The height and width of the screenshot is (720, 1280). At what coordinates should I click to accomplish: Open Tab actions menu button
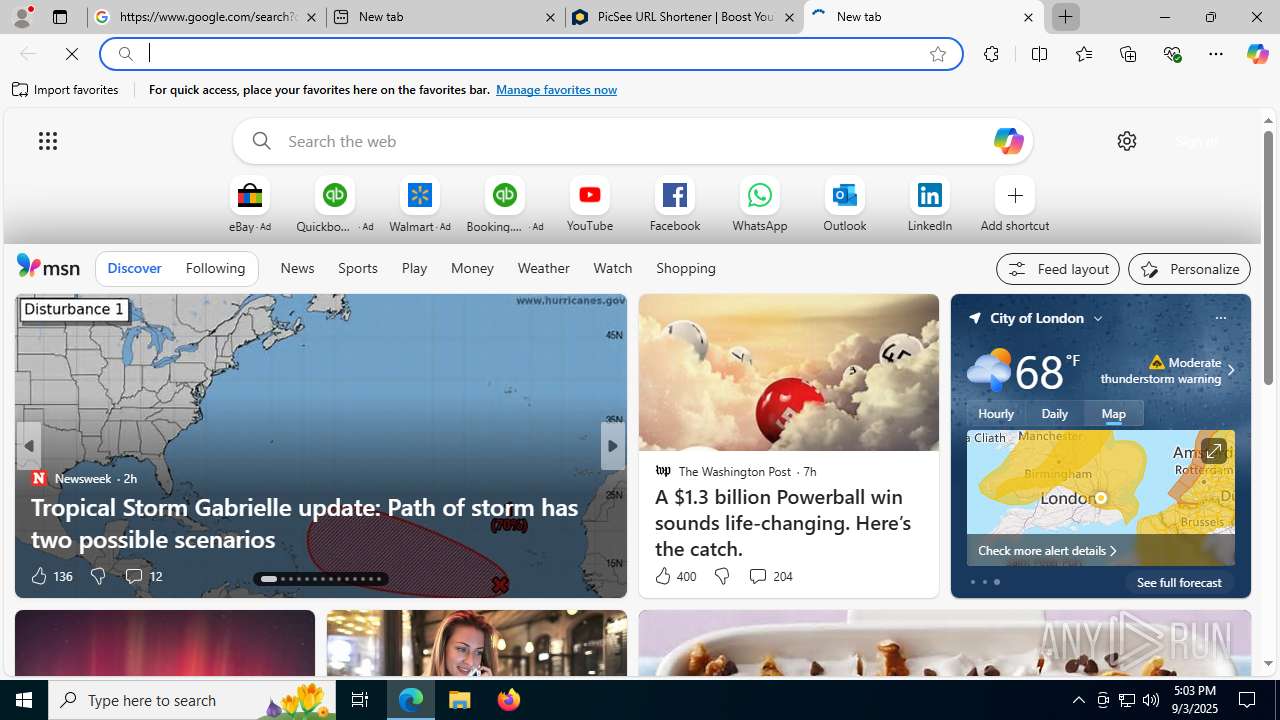coord(60,17)
